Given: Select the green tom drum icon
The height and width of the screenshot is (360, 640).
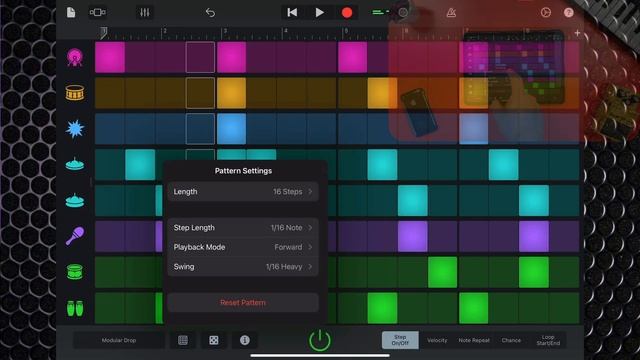Looking at the screenshot, I should [x=75, y=271].
